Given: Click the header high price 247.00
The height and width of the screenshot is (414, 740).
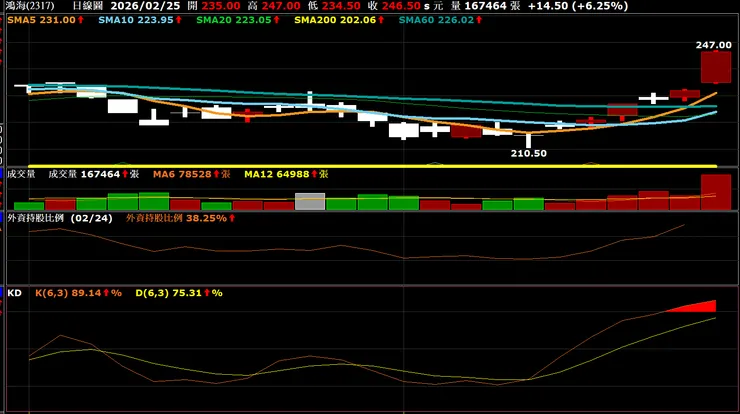Looking at the screenshot, I should [x=280, y=6].
